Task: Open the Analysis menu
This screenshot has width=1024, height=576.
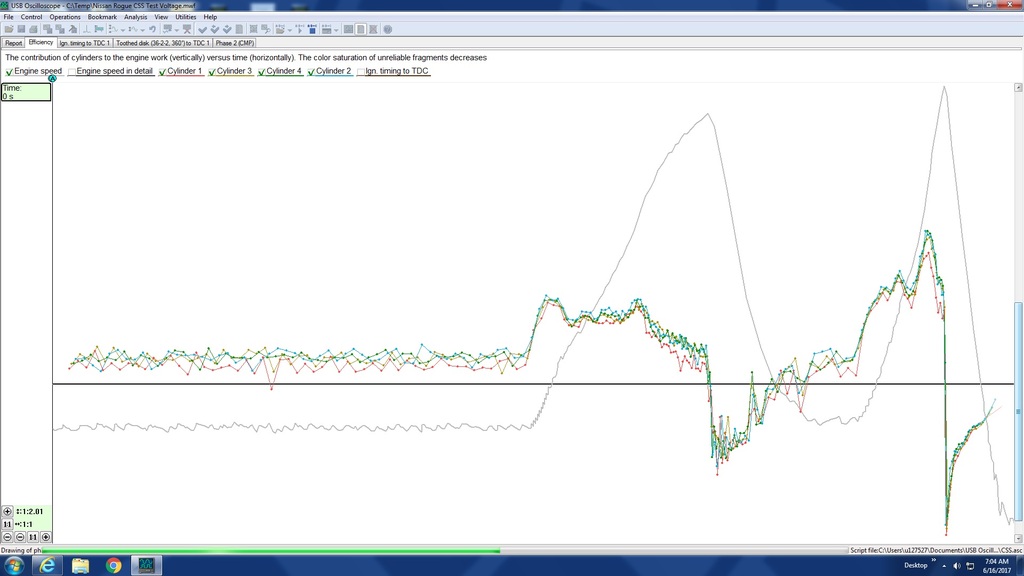Action: pos(135,17)
